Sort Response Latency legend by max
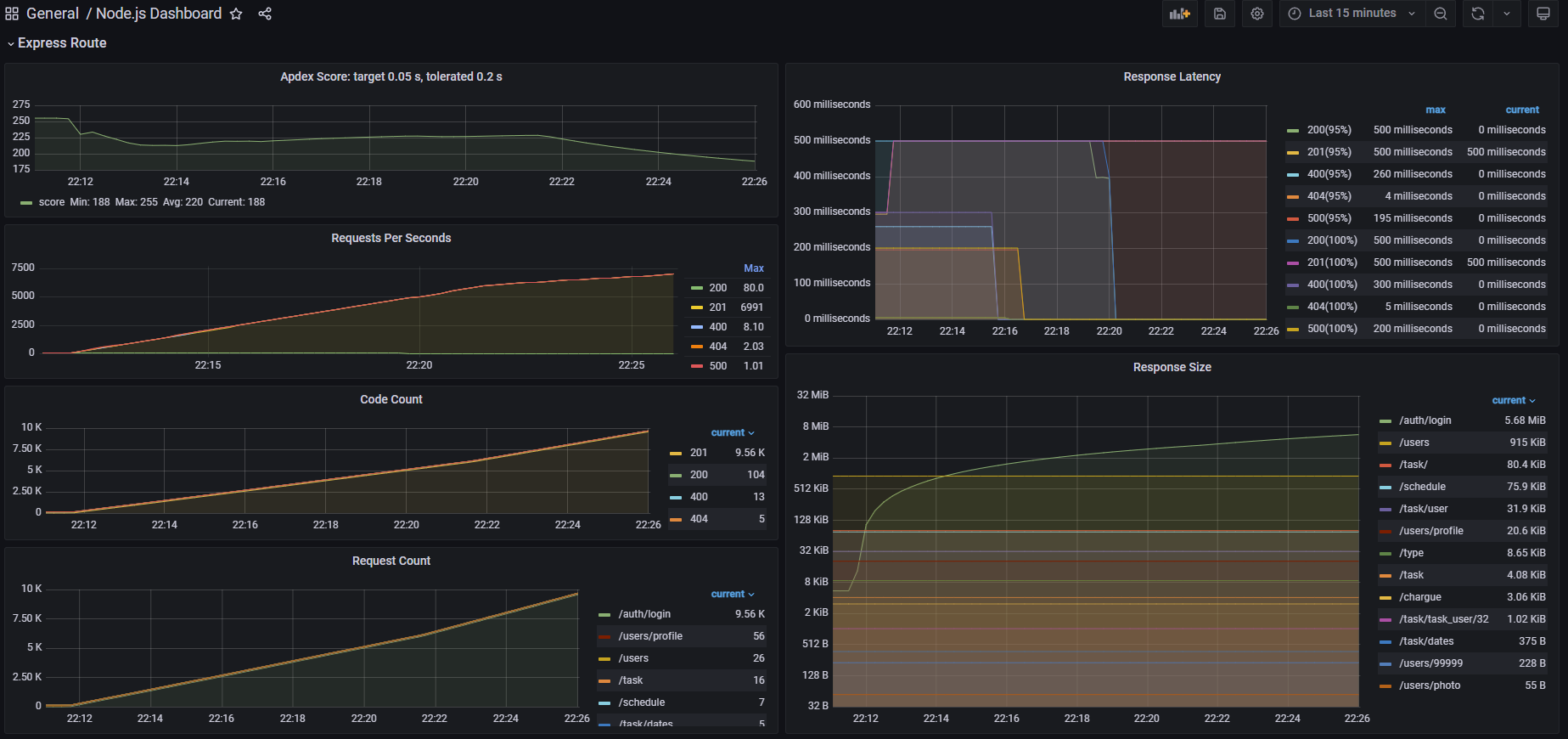This screenshot has height=739, width=1568. click(x=1436, y=110)
